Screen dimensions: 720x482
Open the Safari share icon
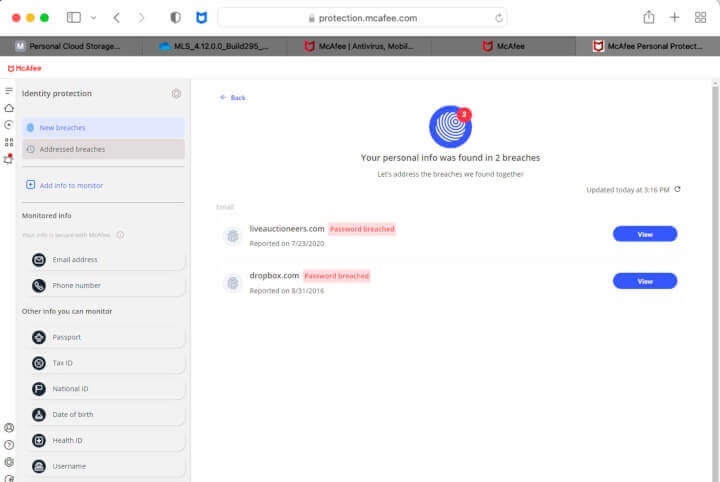point(649,17)
